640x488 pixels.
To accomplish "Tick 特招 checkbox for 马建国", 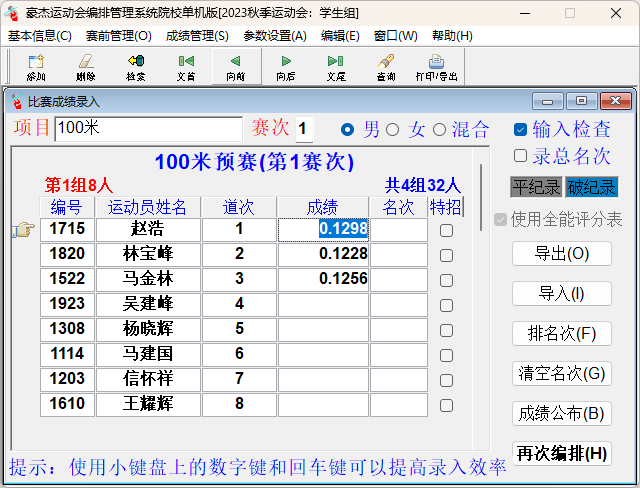I will [x=446, y=355].
